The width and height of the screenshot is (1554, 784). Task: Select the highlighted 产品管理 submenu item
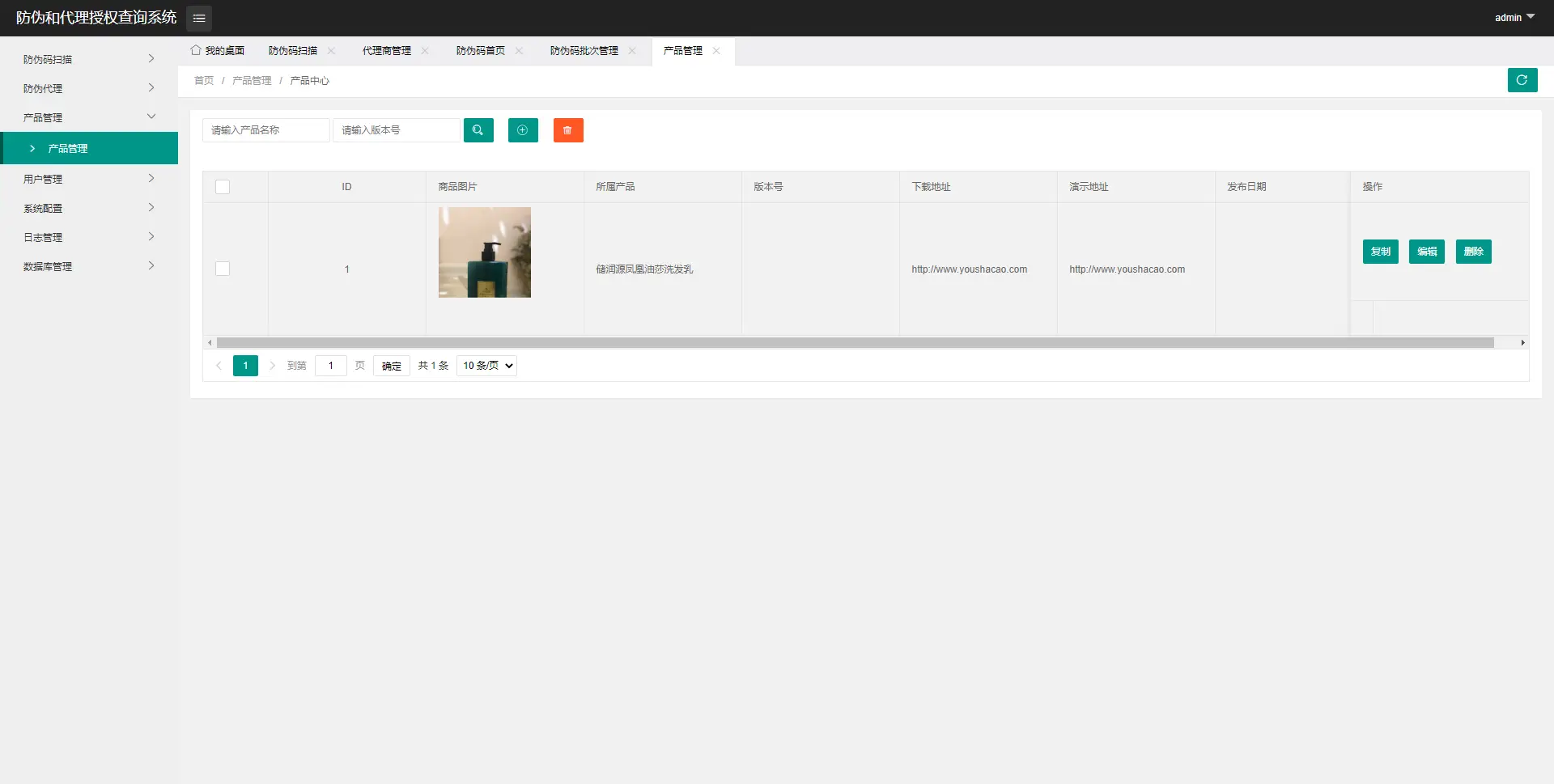pyautogui.click(x=89, y=148)
